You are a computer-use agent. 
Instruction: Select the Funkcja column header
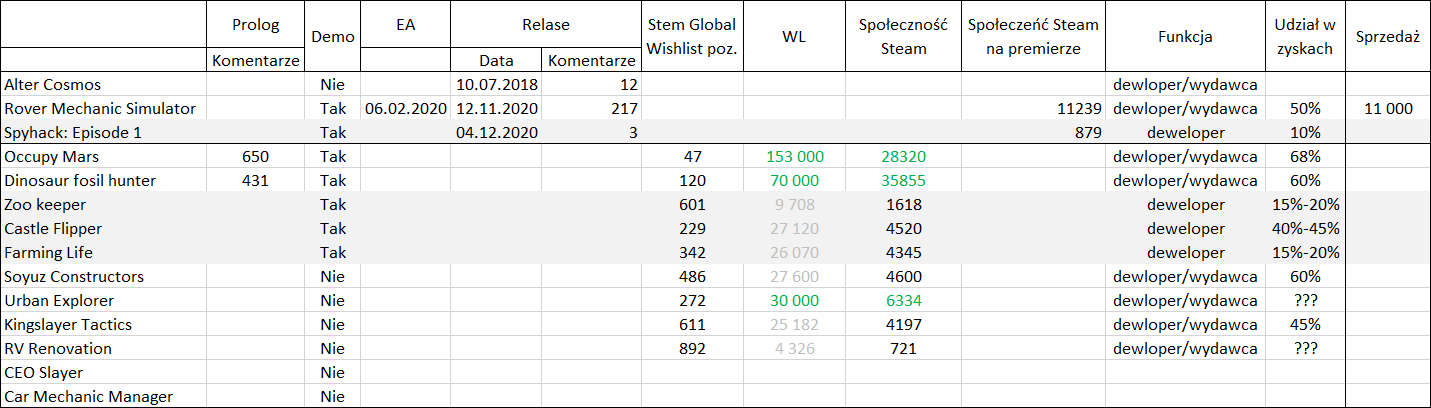tap(1185, 37)
